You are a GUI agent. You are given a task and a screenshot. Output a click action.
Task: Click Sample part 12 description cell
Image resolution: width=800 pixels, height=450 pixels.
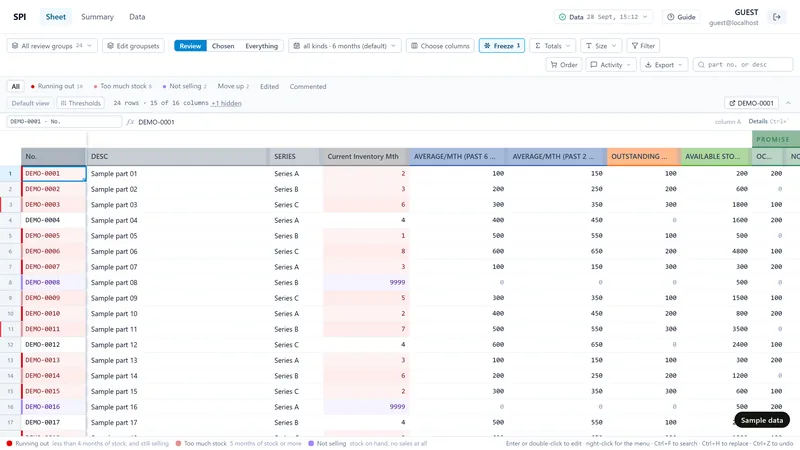pyautogui.click(x=178, y=345)
